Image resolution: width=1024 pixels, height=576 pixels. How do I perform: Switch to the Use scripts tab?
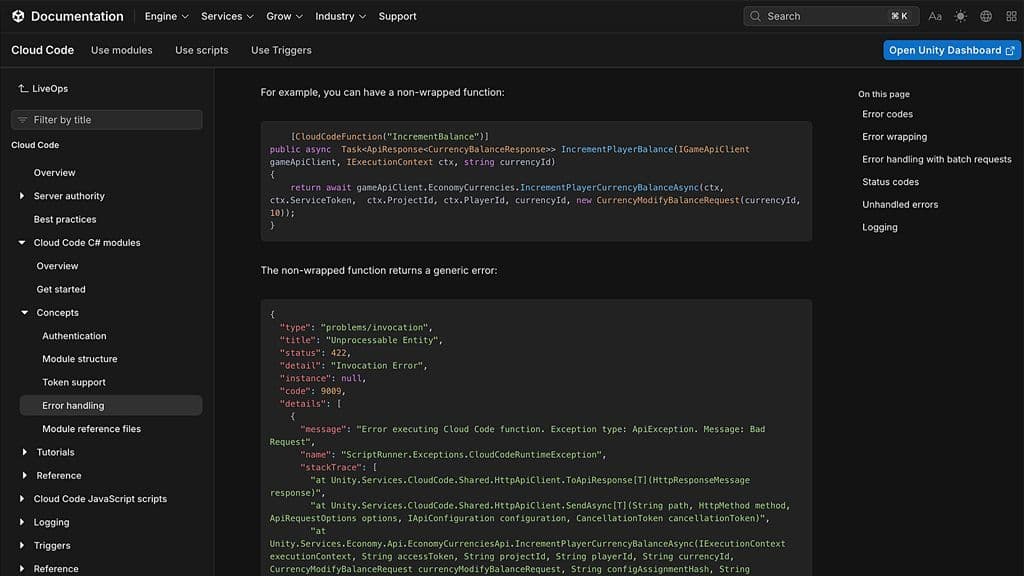coord(201,49)
